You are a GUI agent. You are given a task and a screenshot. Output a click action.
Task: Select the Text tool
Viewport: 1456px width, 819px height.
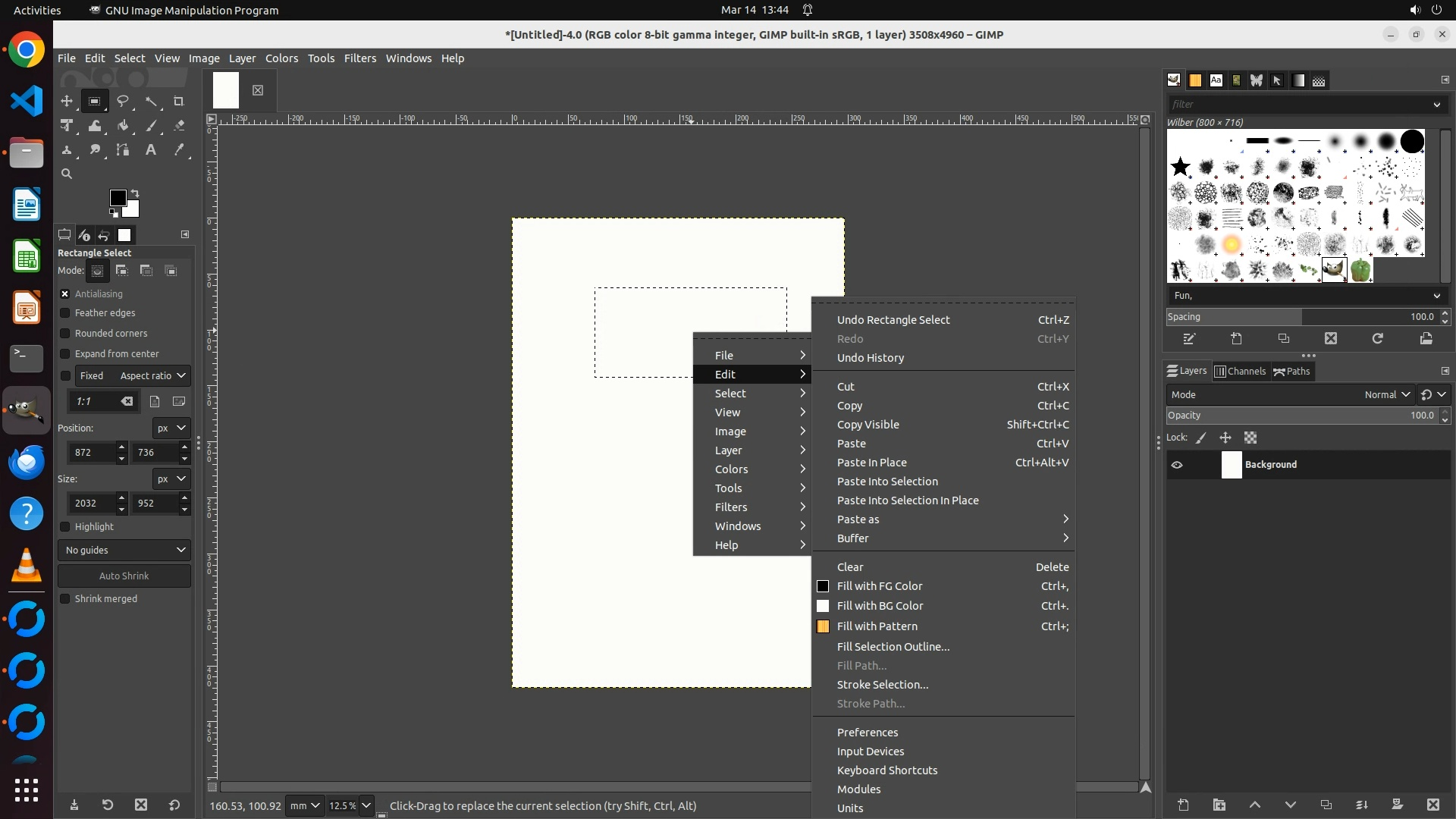[x=151, y=150]
